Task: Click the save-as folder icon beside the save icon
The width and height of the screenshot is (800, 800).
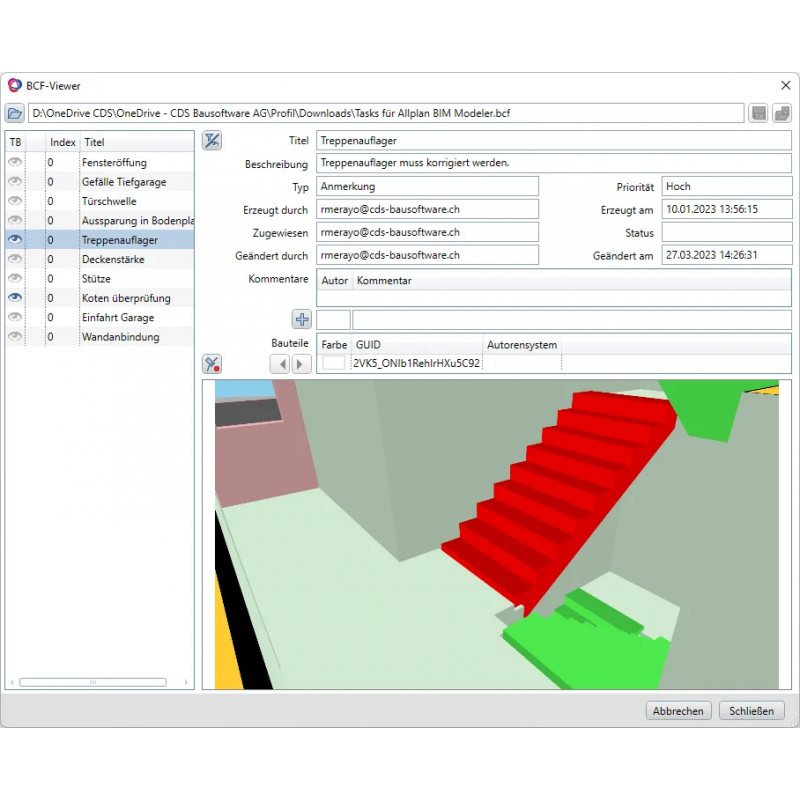Action: tap(781, 113)
